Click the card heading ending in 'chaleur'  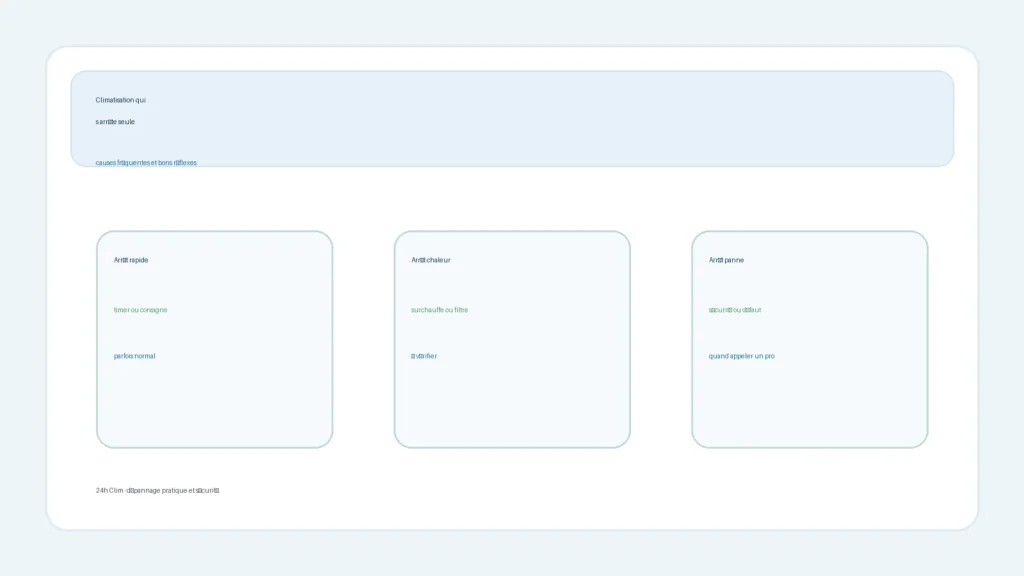pyautogui.click(x=430, y=260)
